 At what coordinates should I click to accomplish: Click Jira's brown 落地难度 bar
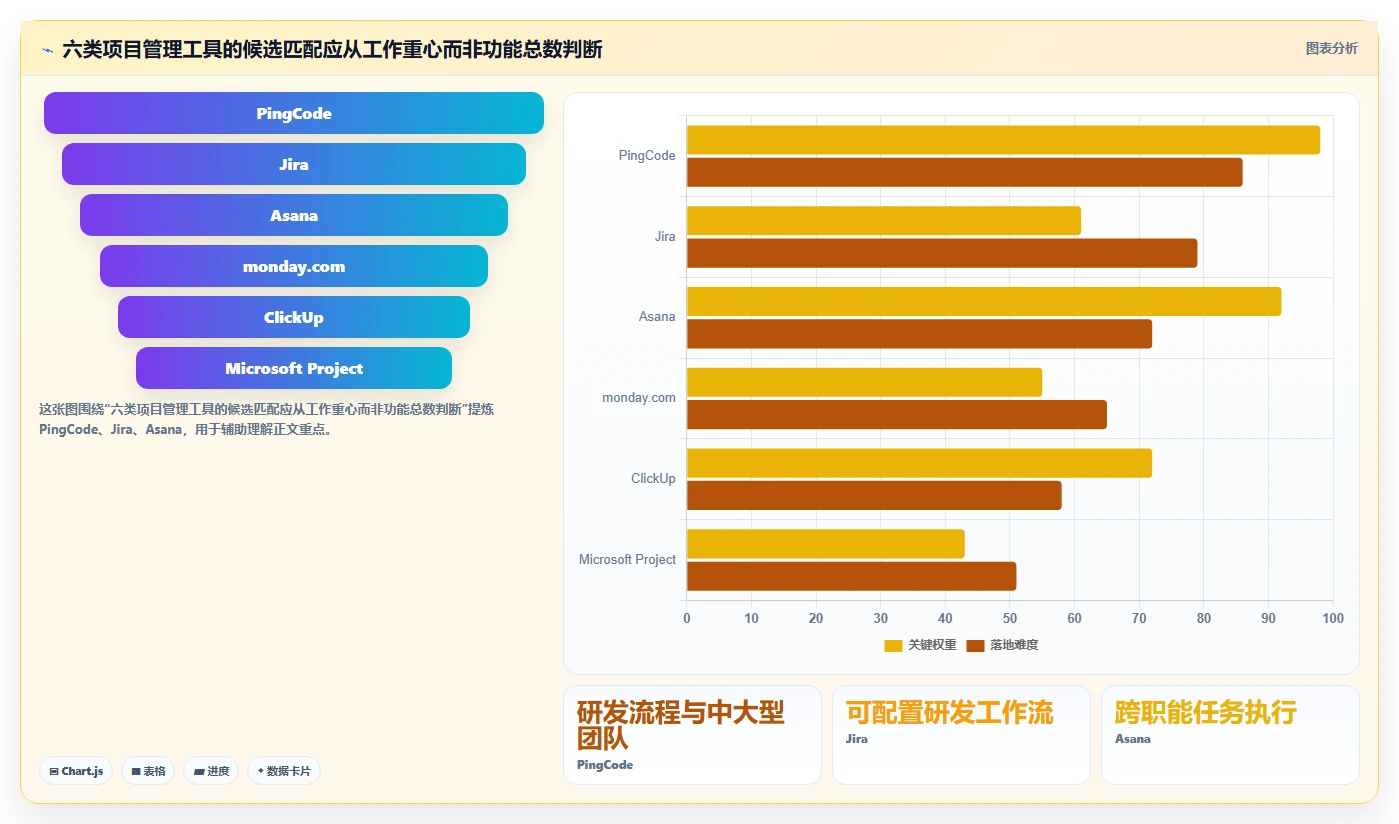(x=942, y=253)
